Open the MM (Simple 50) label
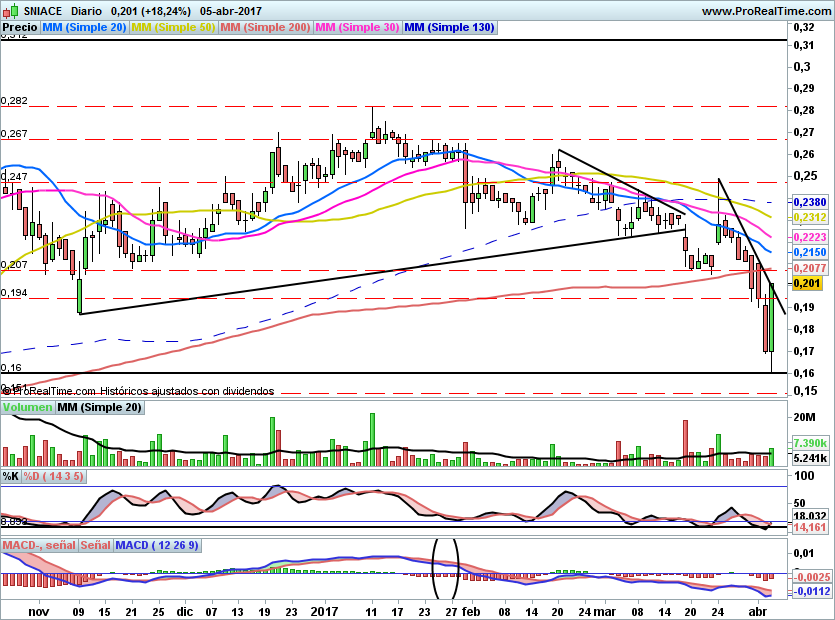835x620 pixels. pos(173,27)
